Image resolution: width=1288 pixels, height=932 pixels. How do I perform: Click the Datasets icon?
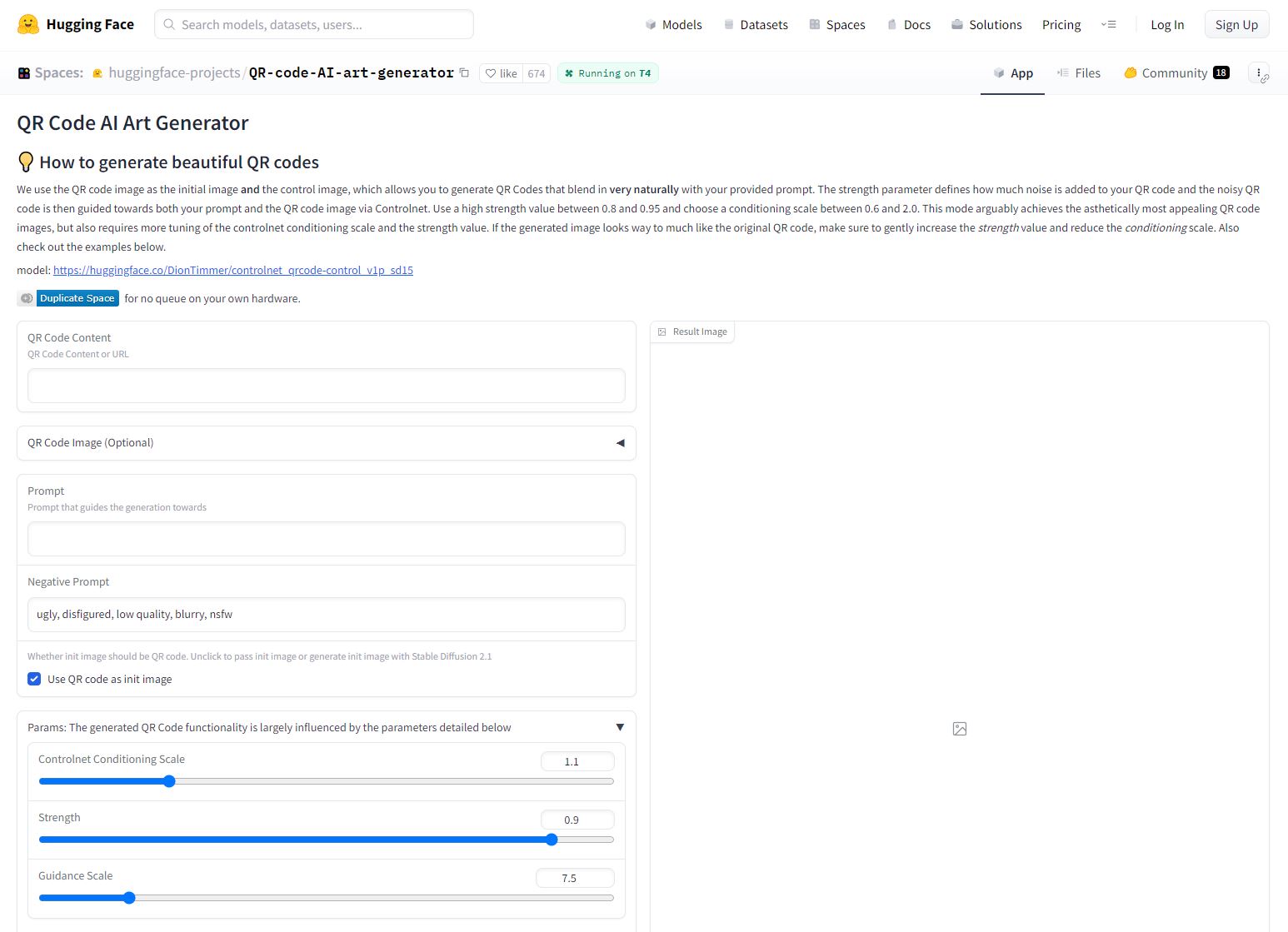pos(729,25)
